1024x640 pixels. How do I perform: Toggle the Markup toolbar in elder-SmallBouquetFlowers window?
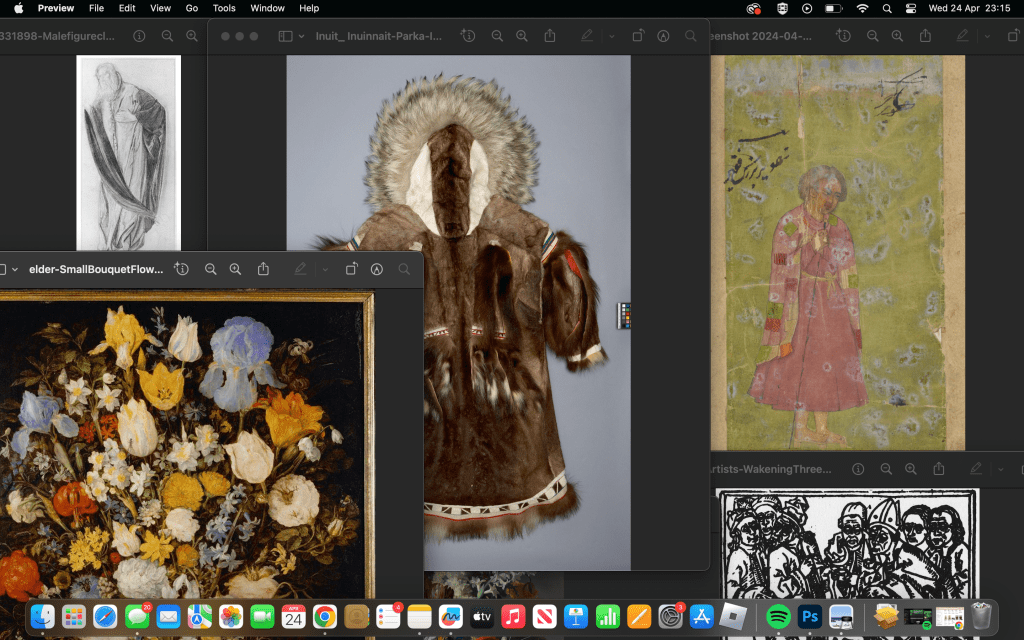pos(377,269)
